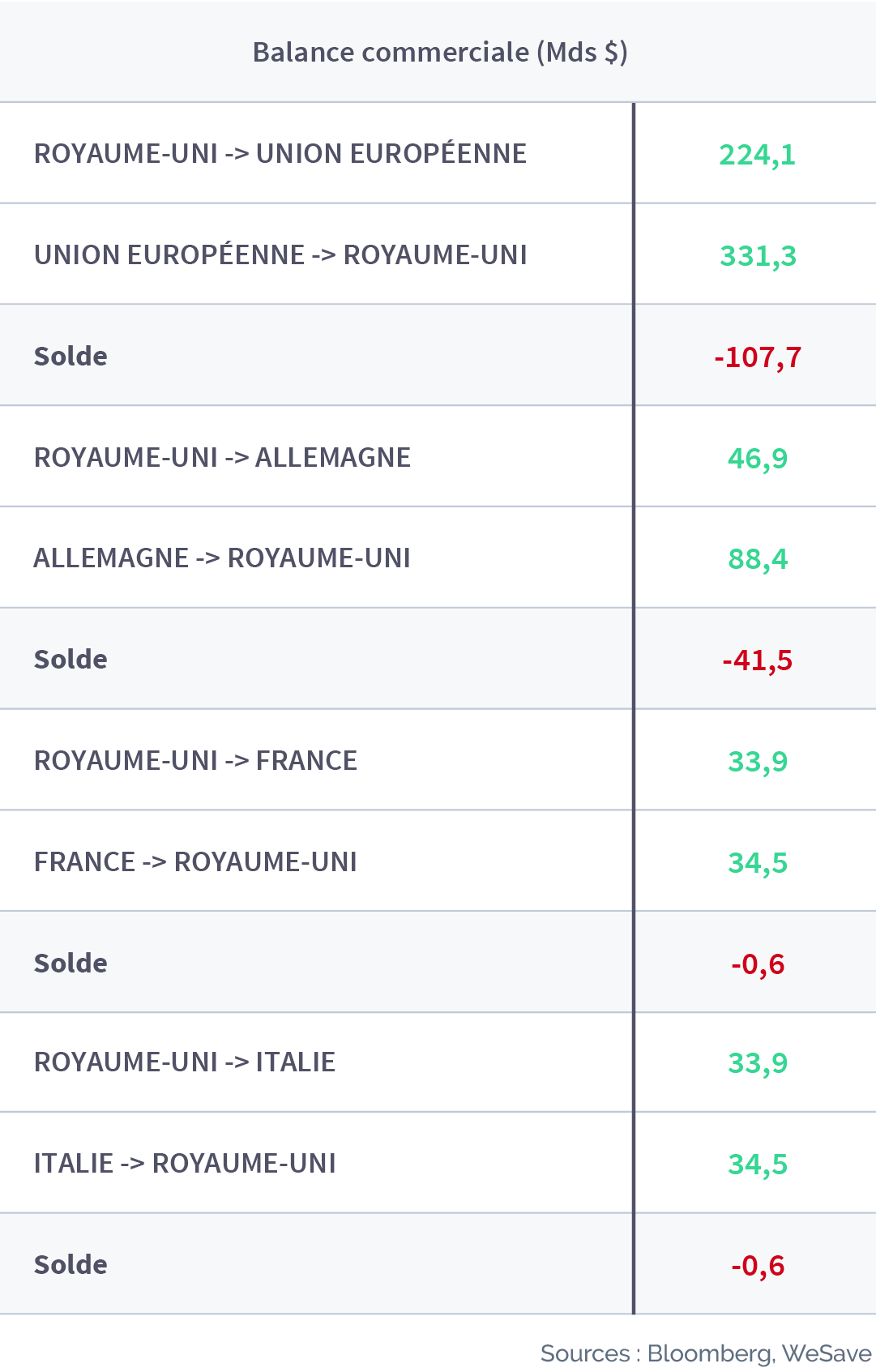Click the 34,5 value in Italie row
Screen dimensions: 876x1372
(758, 1164)
